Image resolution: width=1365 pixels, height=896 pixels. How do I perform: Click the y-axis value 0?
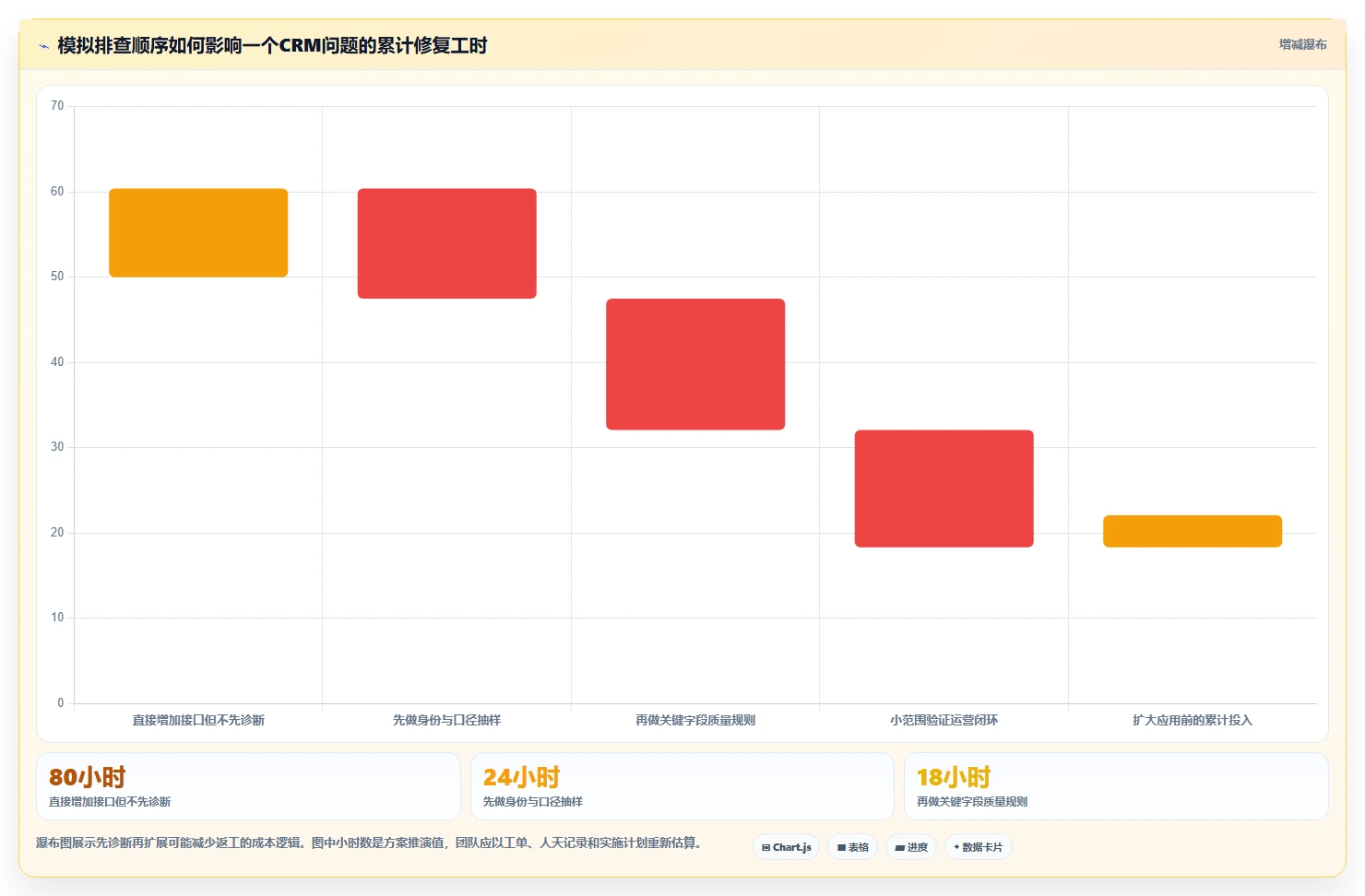click(x=61, y=703)
